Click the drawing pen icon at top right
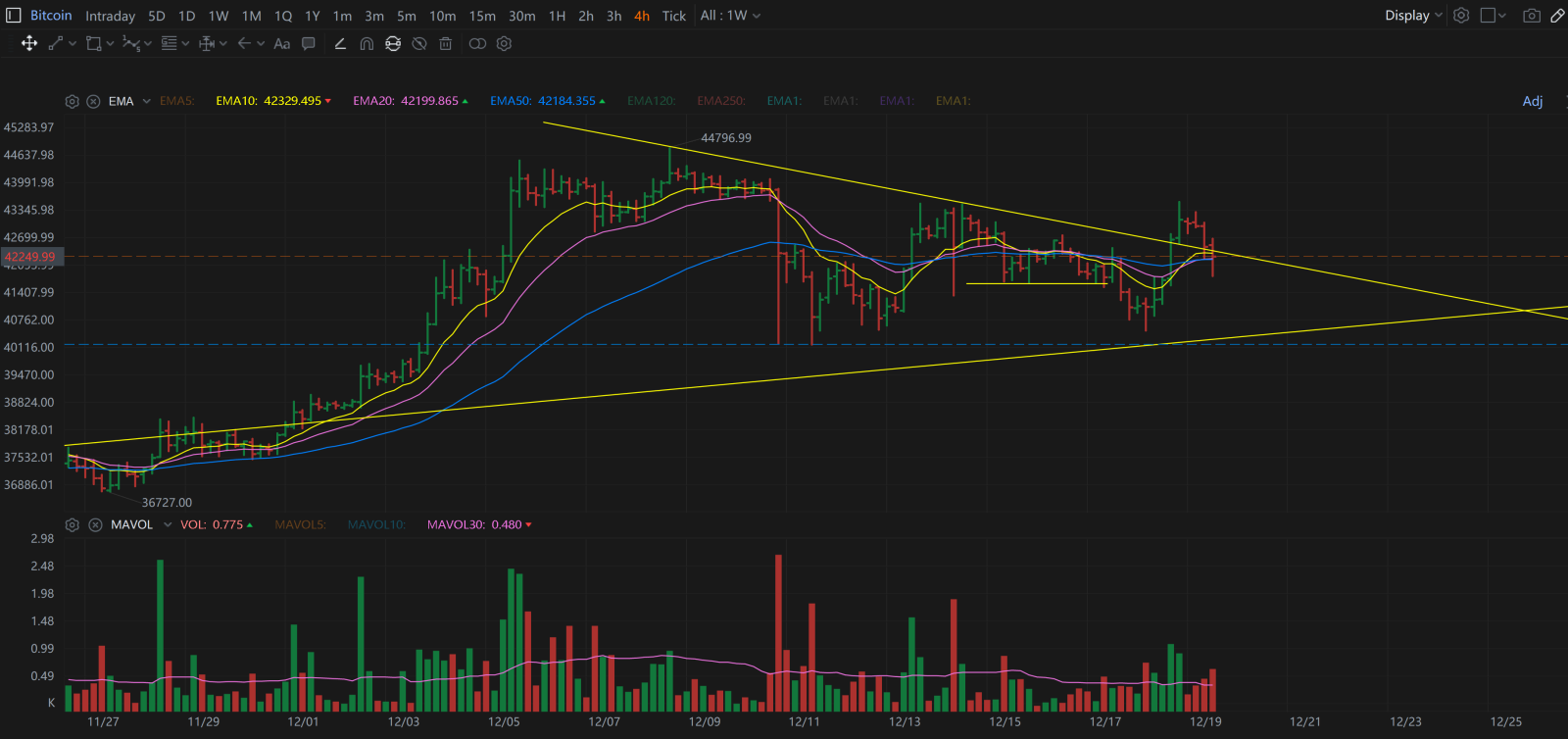 (x=1557, y=15)
